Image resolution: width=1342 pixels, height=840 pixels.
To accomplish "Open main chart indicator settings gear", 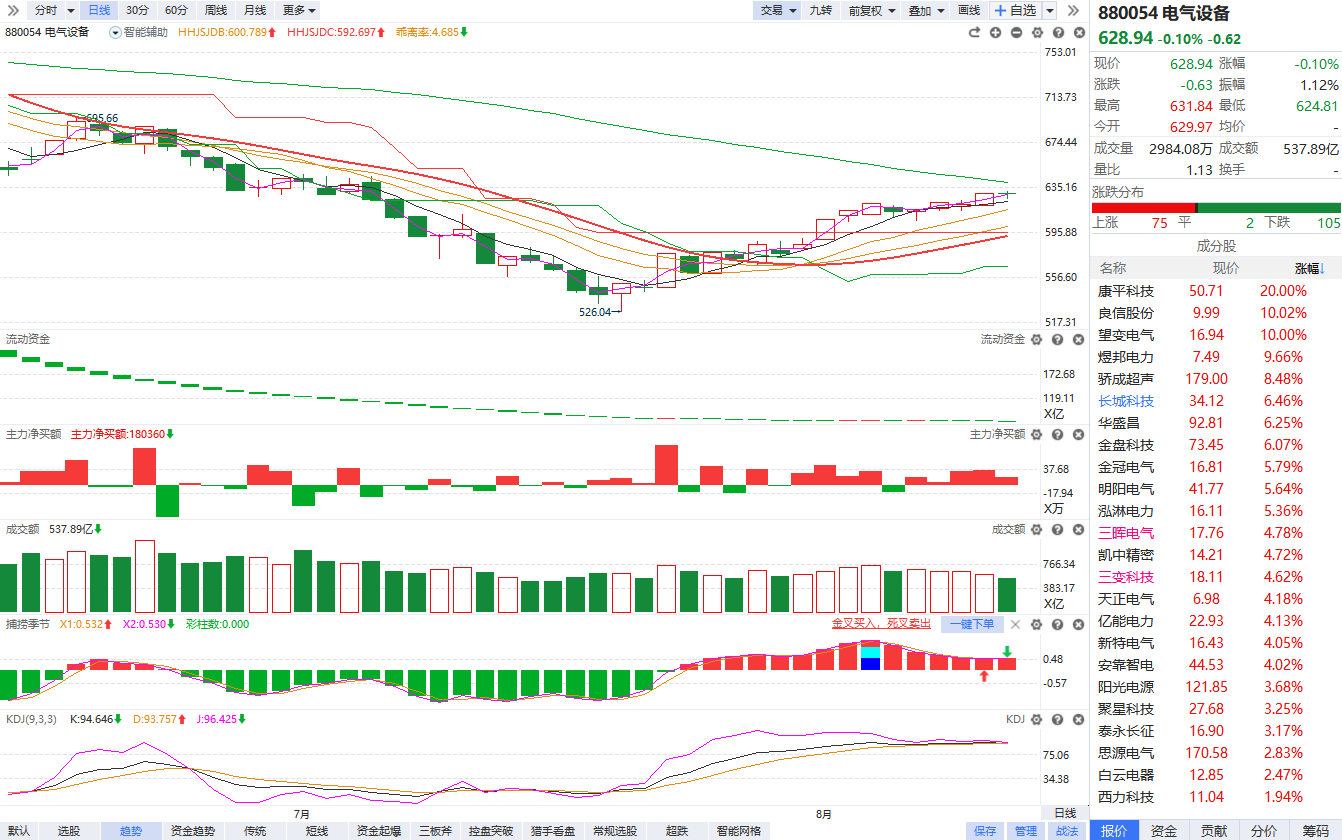I will pos(1037,33).
